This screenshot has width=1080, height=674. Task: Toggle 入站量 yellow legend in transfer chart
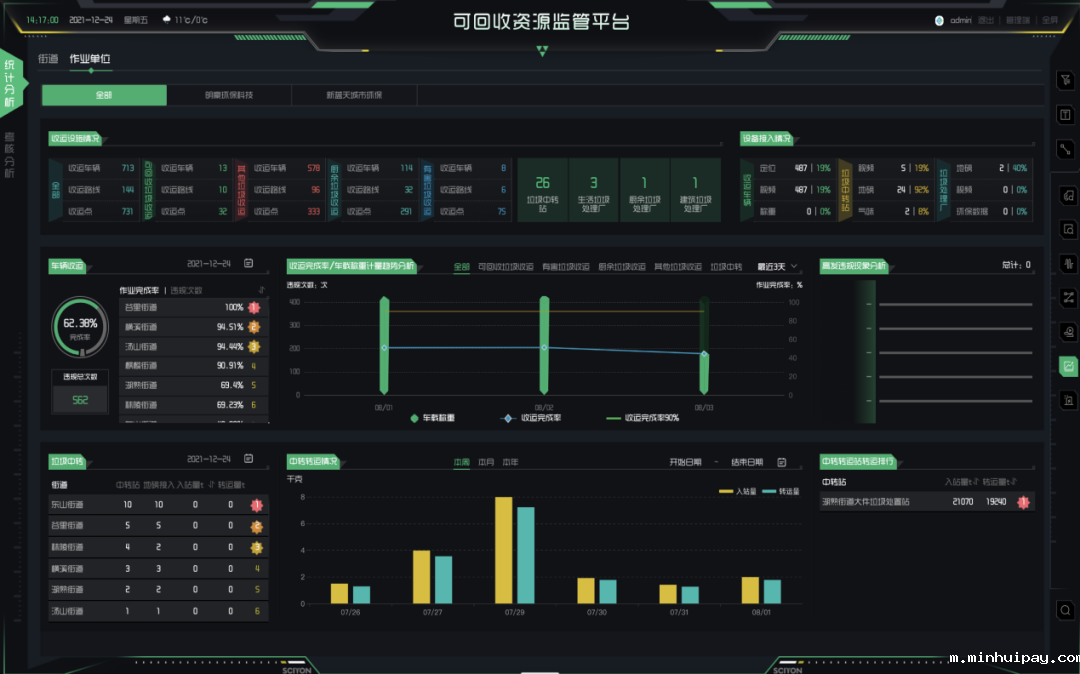(738, 491)
